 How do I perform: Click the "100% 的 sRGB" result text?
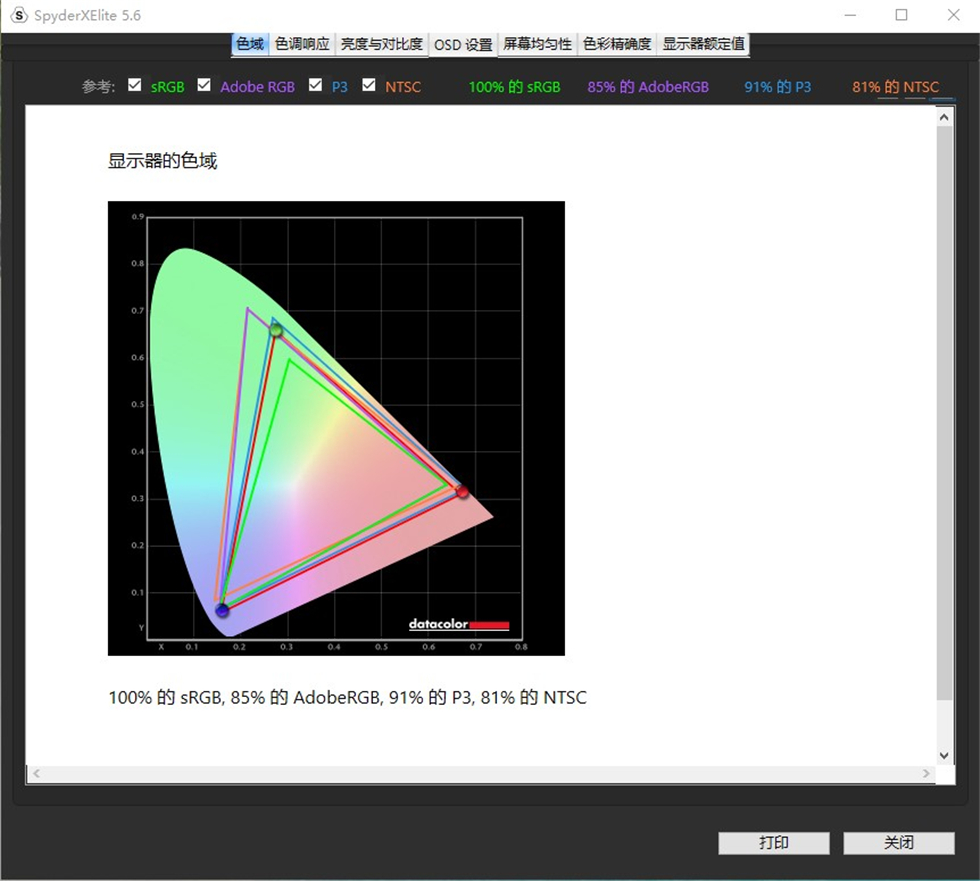513,87
